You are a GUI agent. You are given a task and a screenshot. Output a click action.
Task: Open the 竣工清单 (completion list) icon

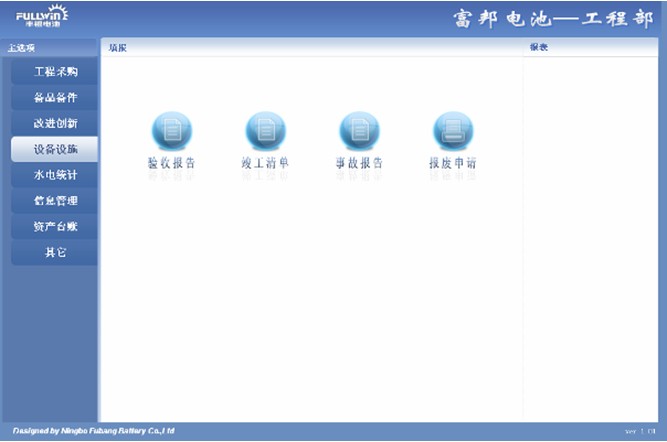[x=265, y=131]
